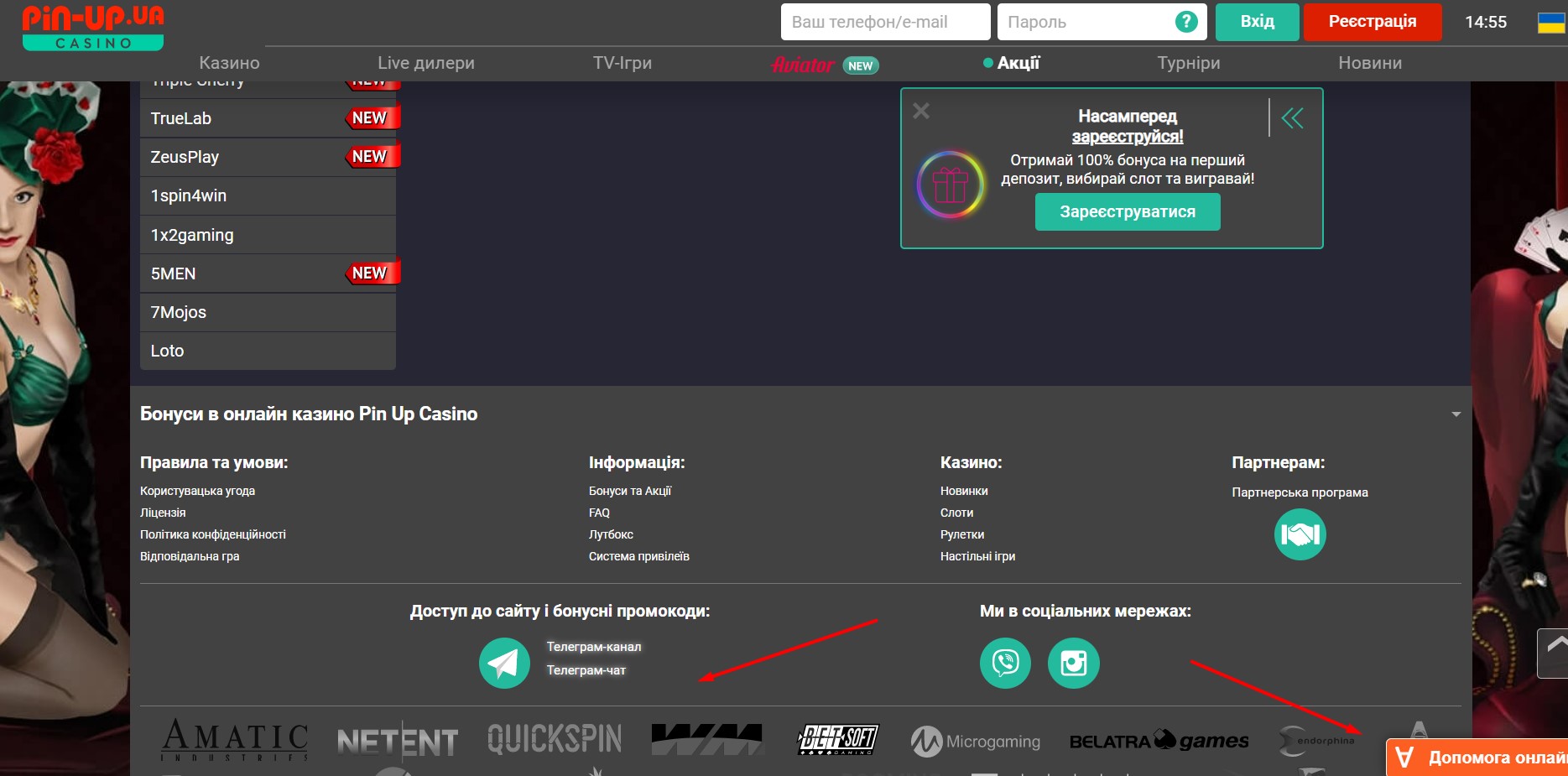This screenshot has width=1568, height=776.
Task: Switch language via Ukrainian flag icon
Action: (1551, 23)
